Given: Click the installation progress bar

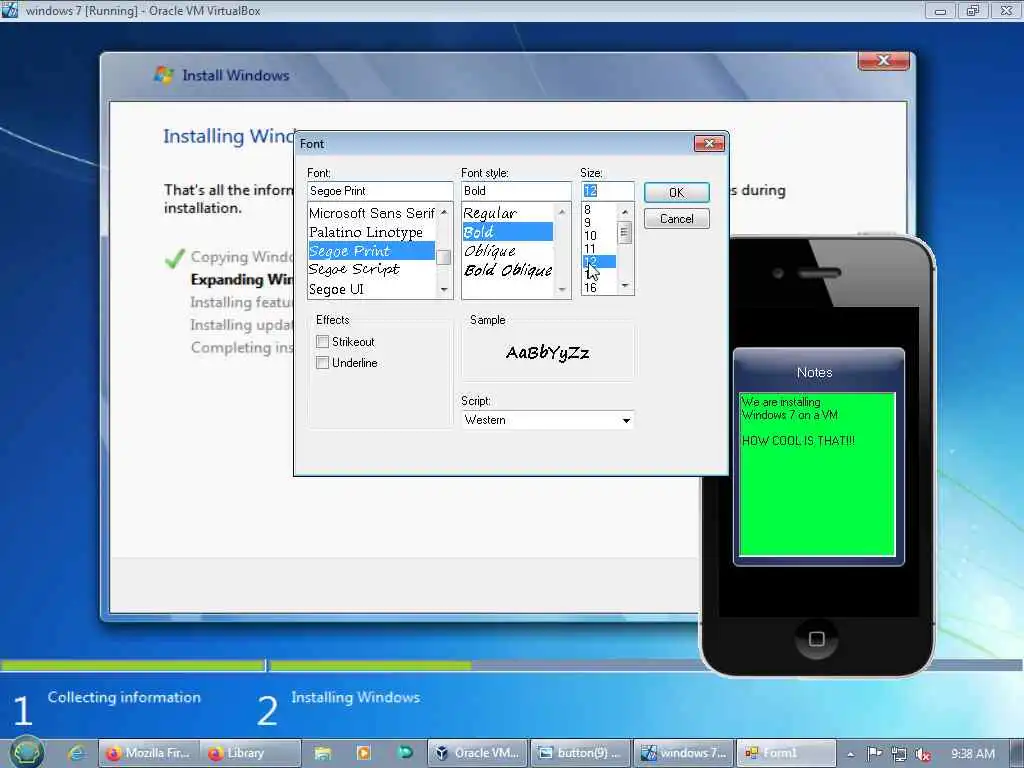Looking at the screenshot, I should [511, 665].
